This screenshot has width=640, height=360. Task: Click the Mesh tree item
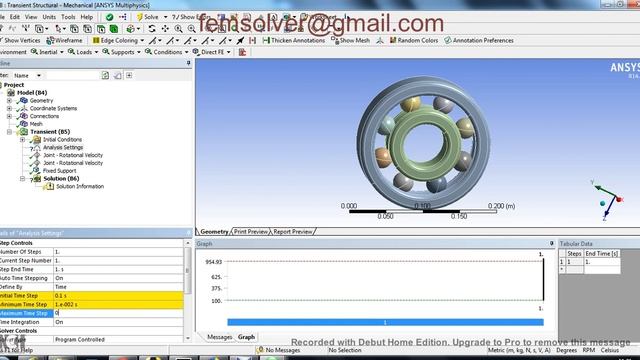(x=36, y=124)
